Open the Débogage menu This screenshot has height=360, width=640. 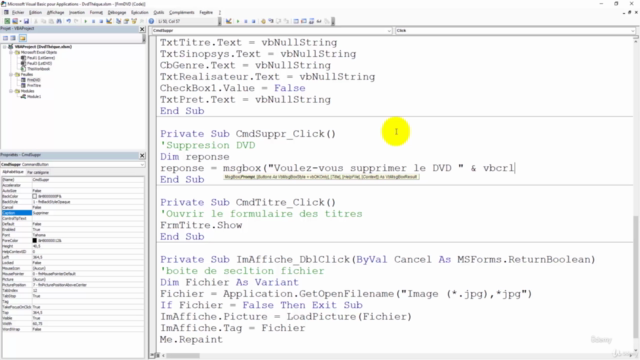(x=117, y=12)
